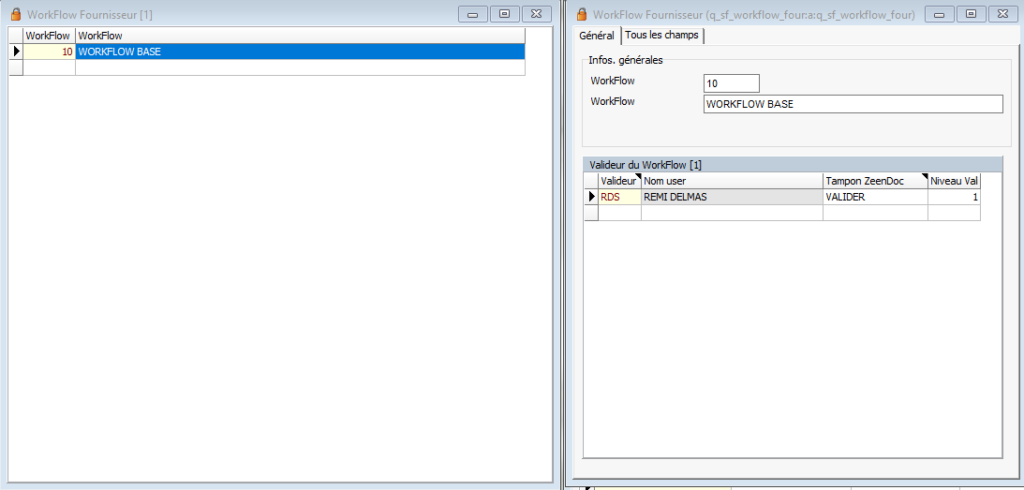Click the WorkFlow number field containing 10

point(731,83)
